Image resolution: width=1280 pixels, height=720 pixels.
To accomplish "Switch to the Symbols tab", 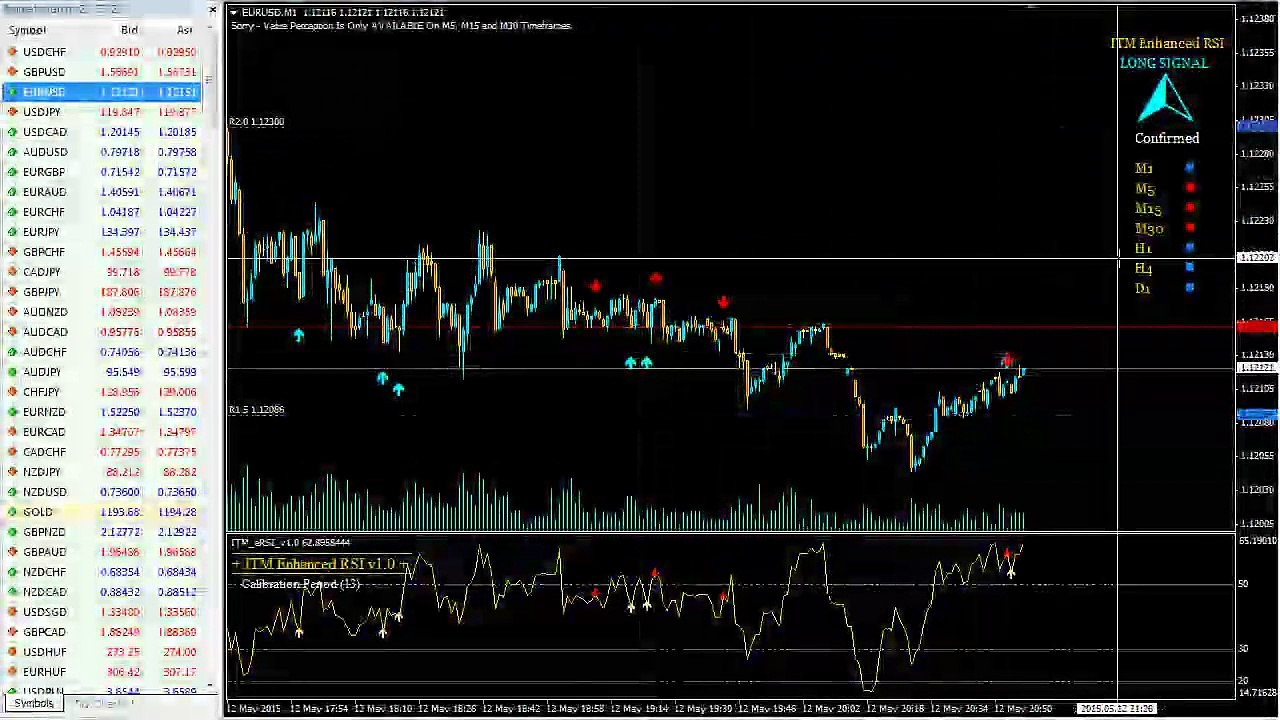I will 33,704.
